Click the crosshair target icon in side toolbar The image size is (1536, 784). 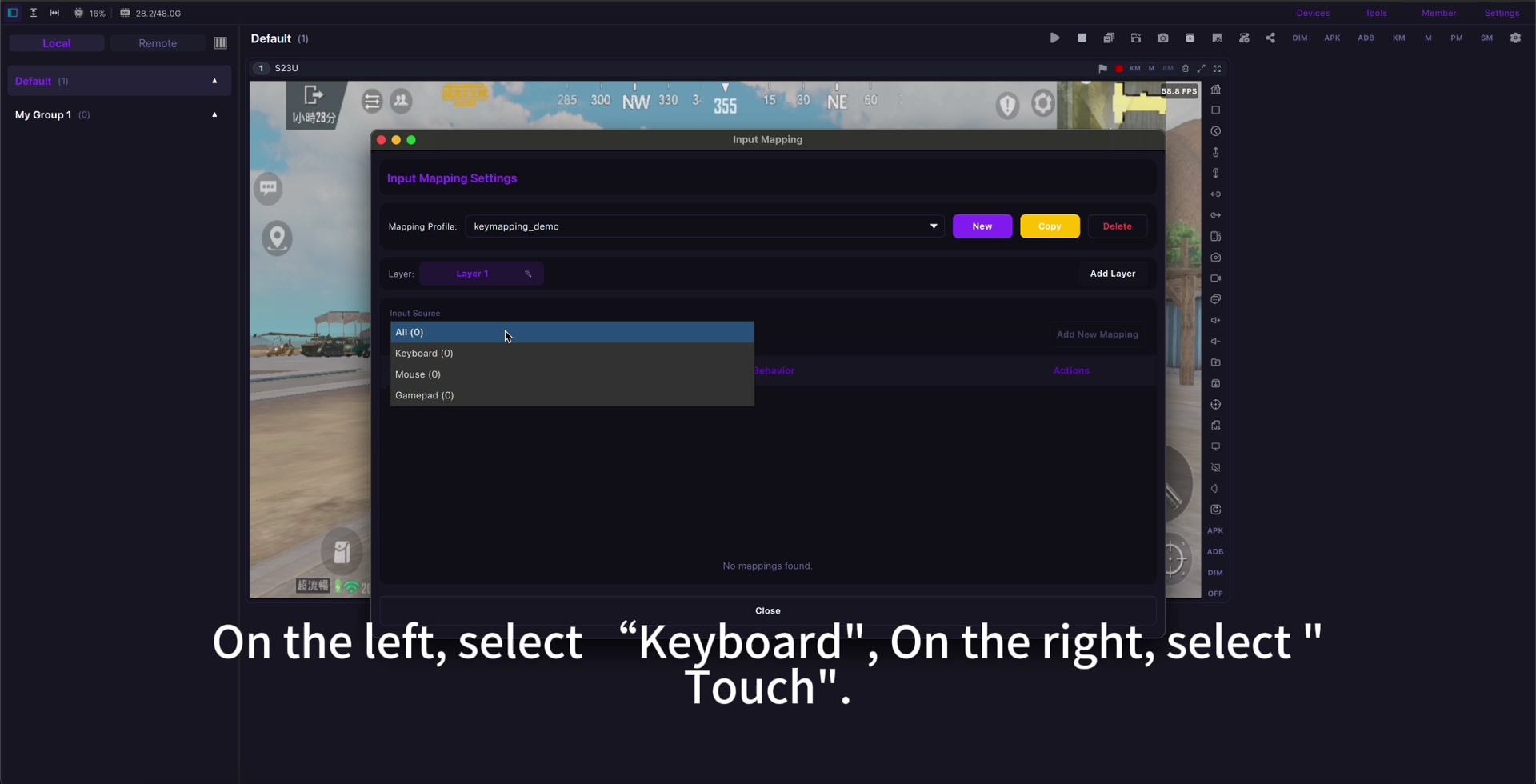1215,405
